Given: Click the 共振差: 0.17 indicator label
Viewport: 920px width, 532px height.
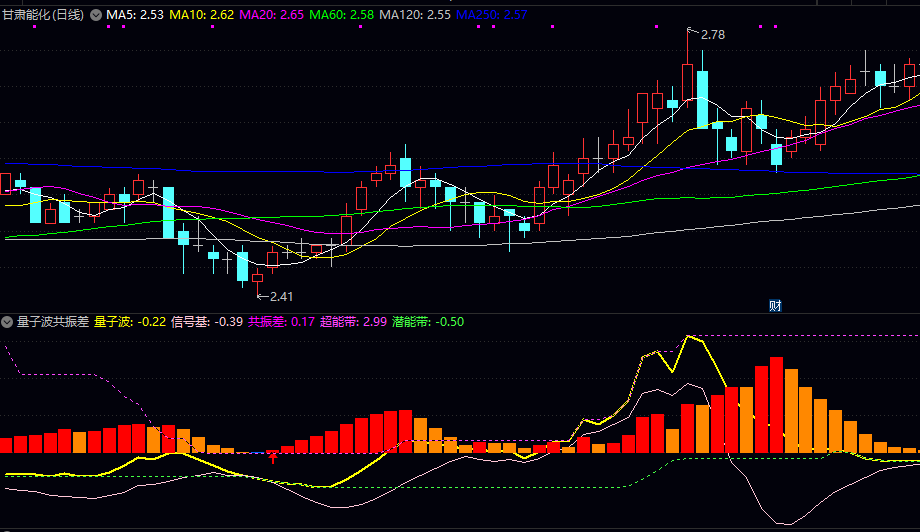Looking at the screenshot, I should (281, 322).
